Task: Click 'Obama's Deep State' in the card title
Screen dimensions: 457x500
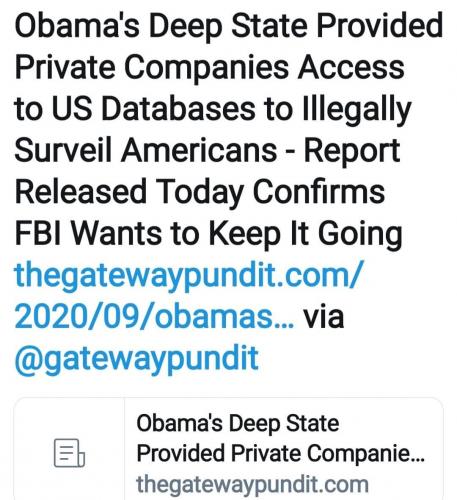Action: pos(238,424)
